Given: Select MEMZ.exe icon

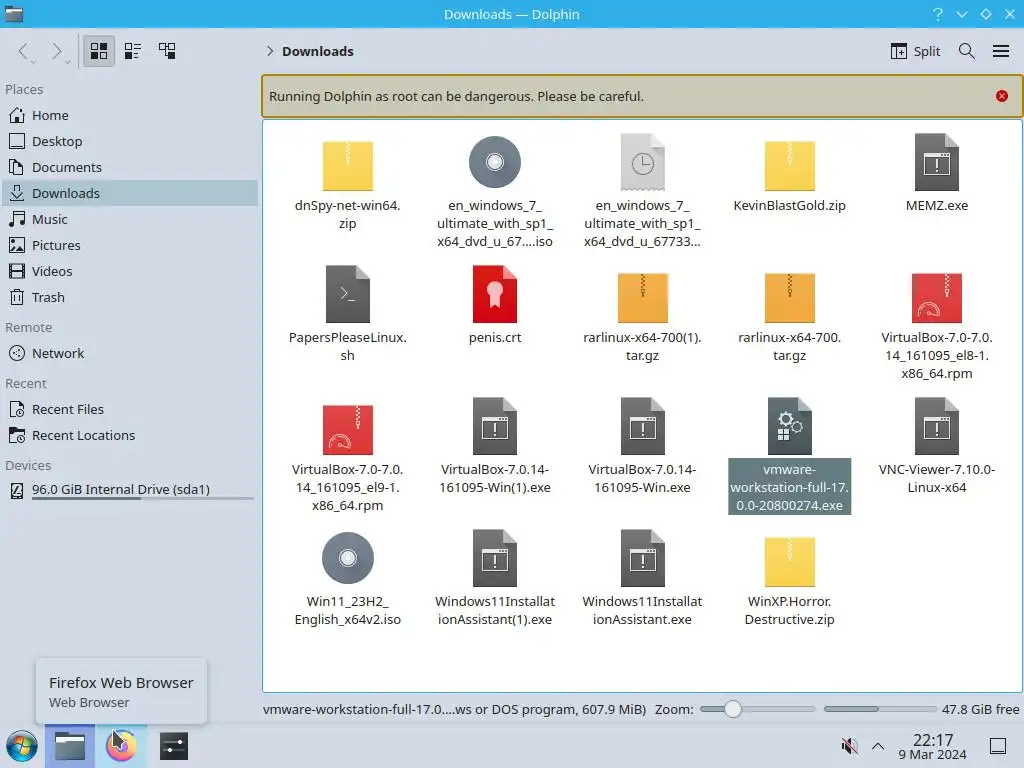Looking at the screenshot, I should click(x=936, y=162).
